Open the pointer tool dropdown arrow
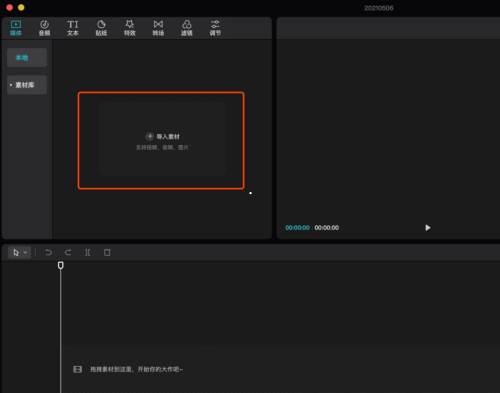The image size is (500, 393). coord(25,253)
